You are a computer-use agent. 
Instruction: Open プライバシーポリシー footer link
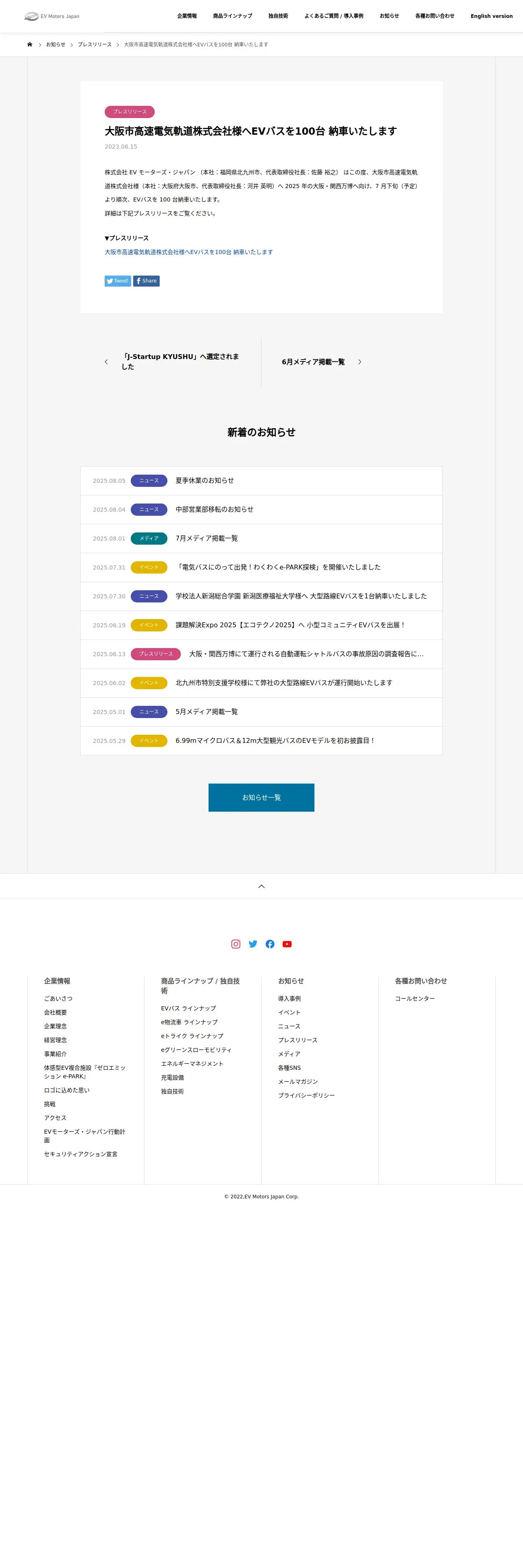click(x=306, y=1096)
